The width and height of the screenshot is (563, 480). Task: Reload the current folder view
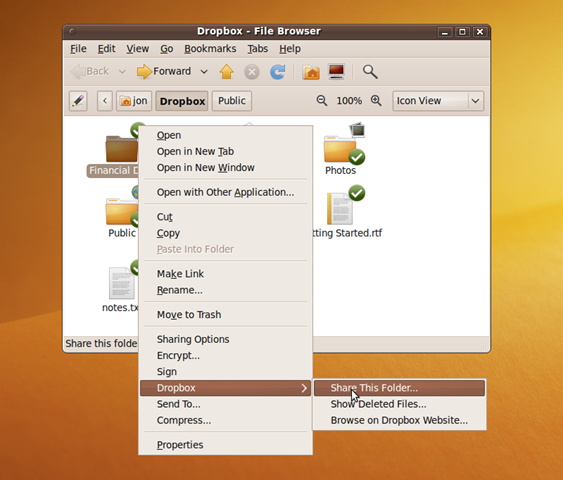[x=278, y=71]
